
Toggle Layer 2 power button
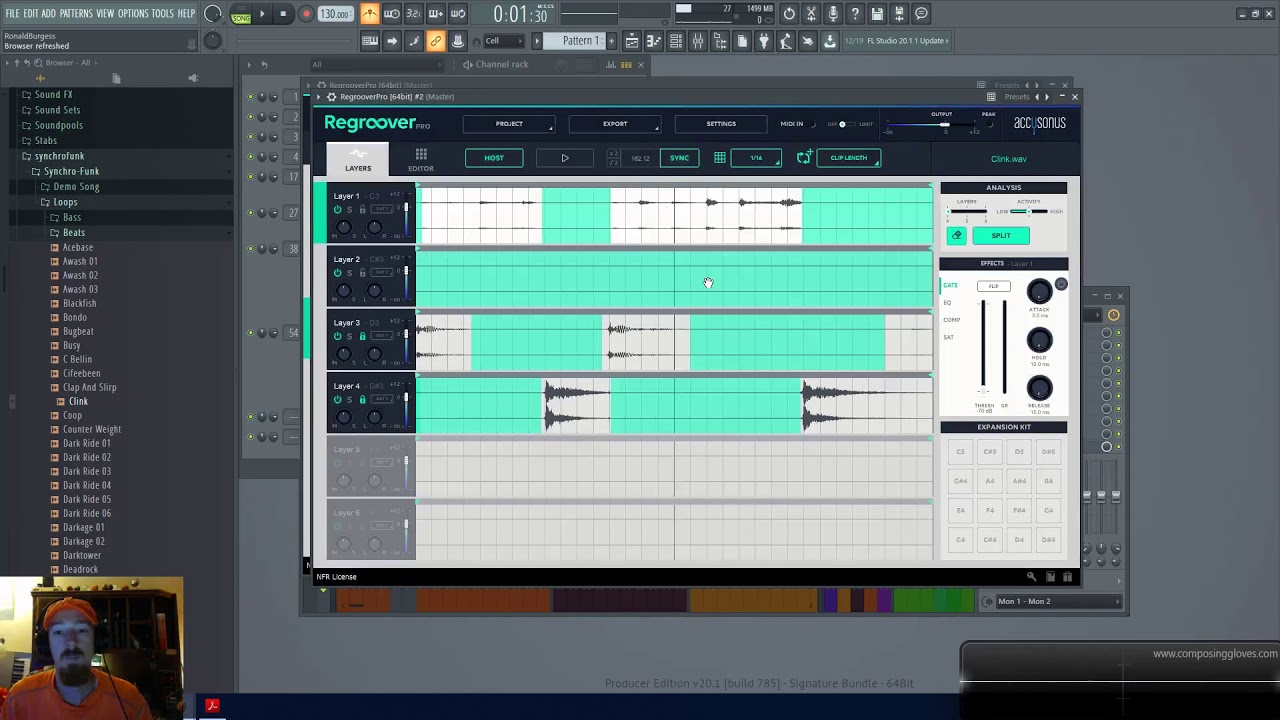(337, 272)
